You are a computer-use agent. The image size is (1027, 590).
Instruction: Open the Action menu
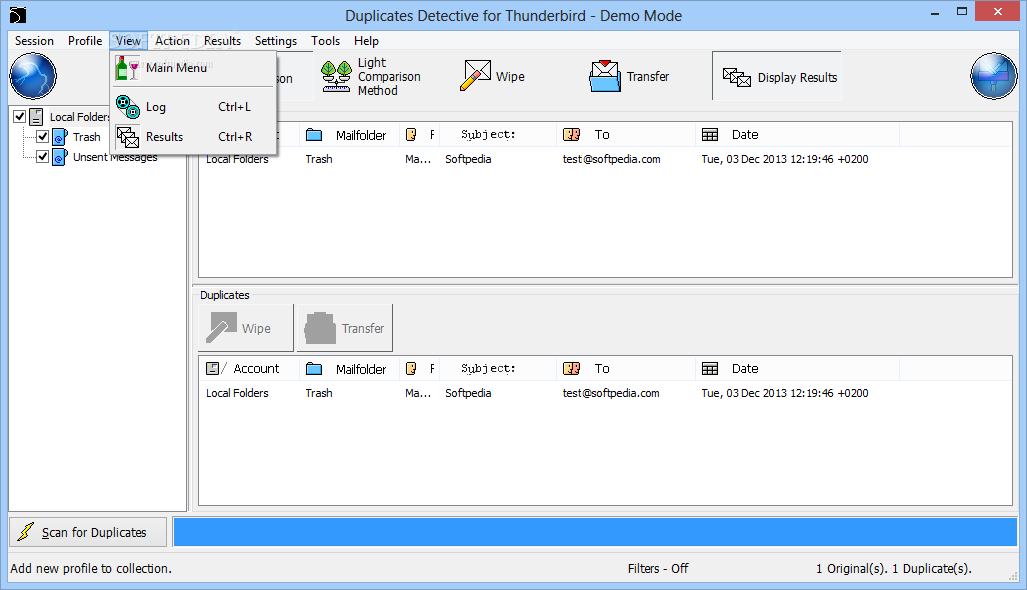172,41
